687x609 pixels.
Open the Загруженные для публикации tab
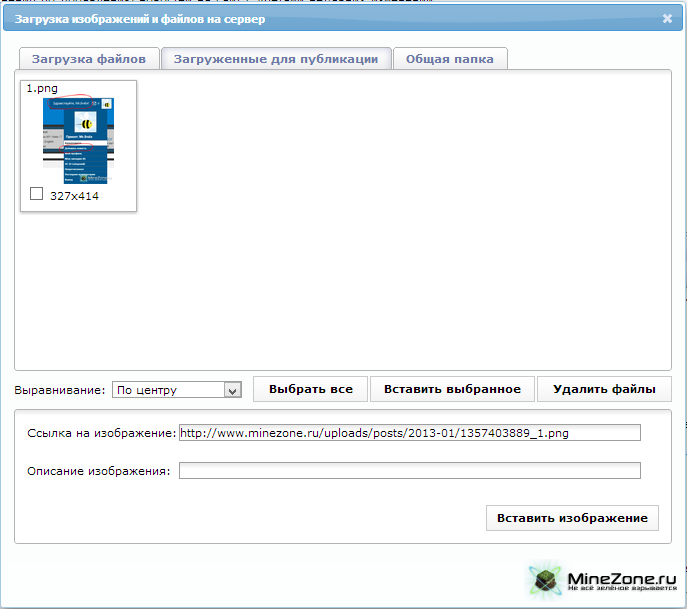276,59
